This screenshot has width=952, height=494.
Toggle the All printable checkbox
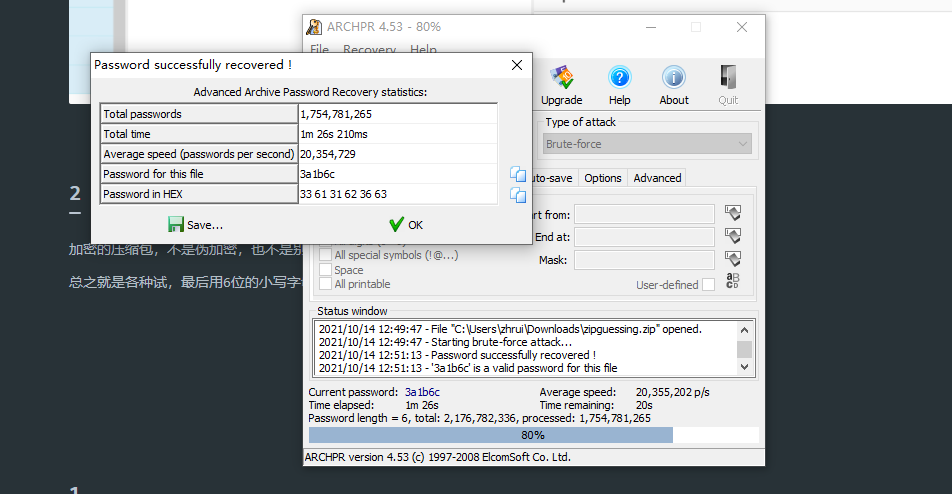[x=326, y=283]
